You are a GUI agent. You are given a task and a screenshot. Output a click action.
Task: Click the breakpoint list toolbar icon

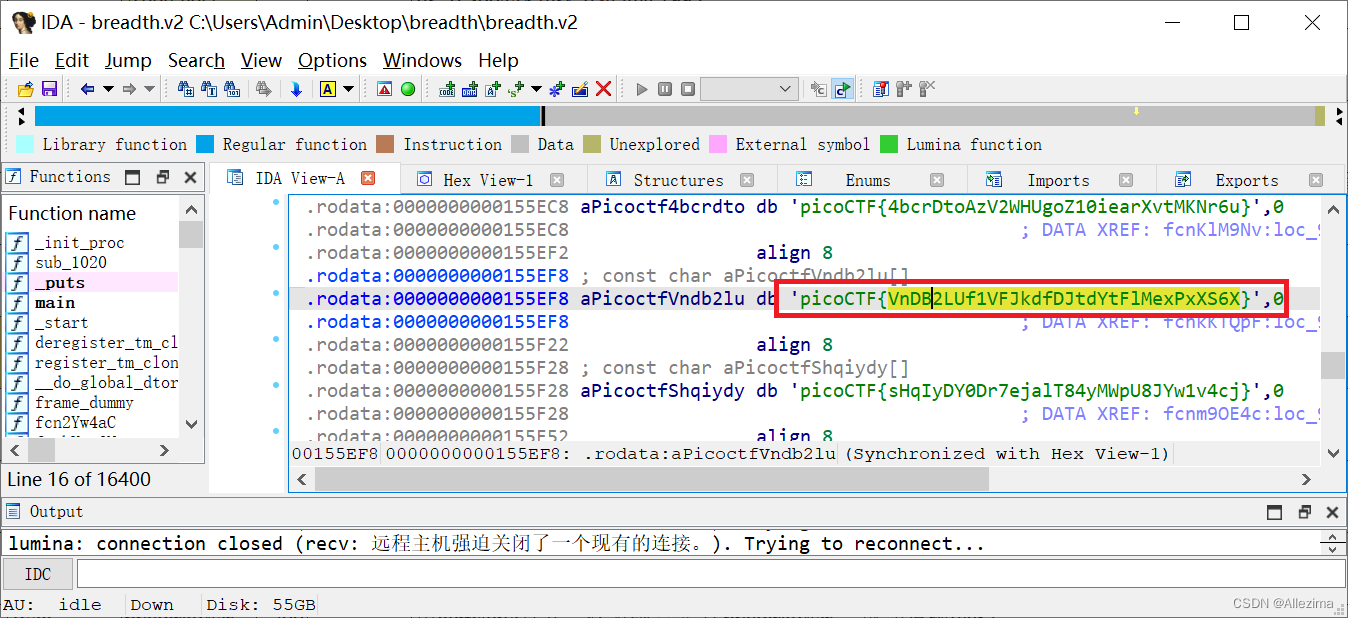[x=880, y=89]
